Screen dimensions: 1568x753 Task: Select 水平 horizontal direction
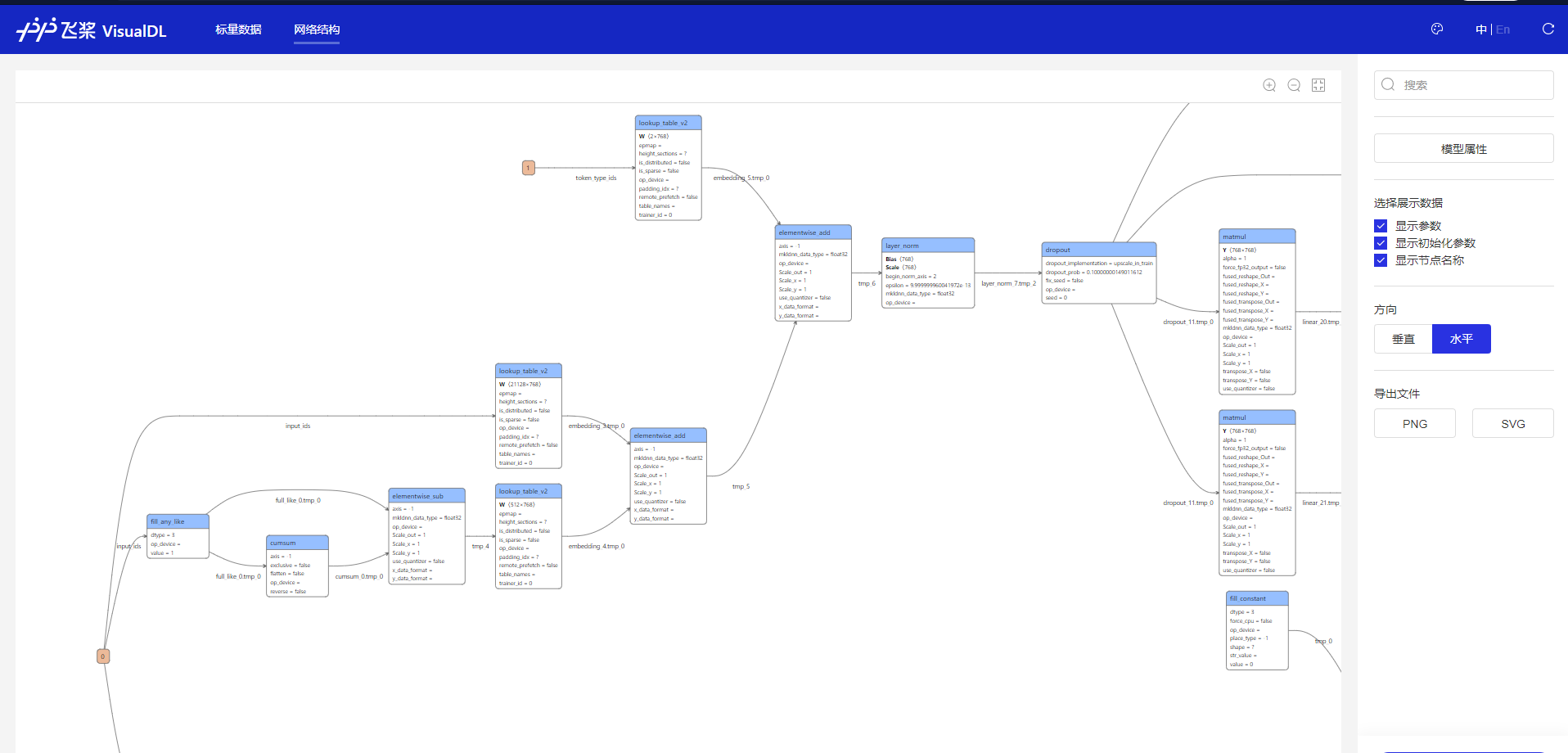click(x=1462, y=339)
